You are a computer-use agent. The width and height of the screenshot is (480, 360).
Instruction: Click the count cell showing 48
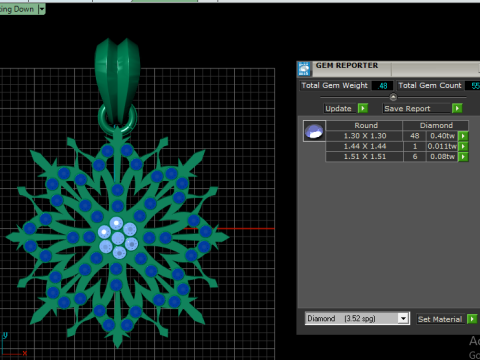point(415,136)
